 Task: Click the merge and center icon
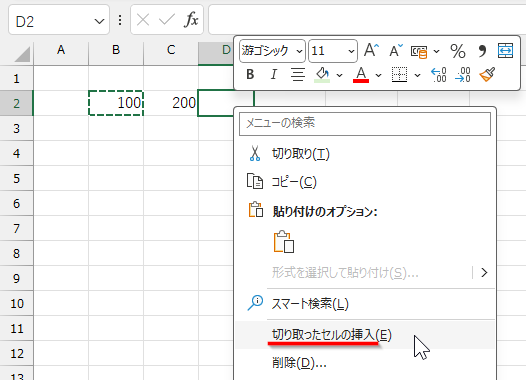point(506,51)
